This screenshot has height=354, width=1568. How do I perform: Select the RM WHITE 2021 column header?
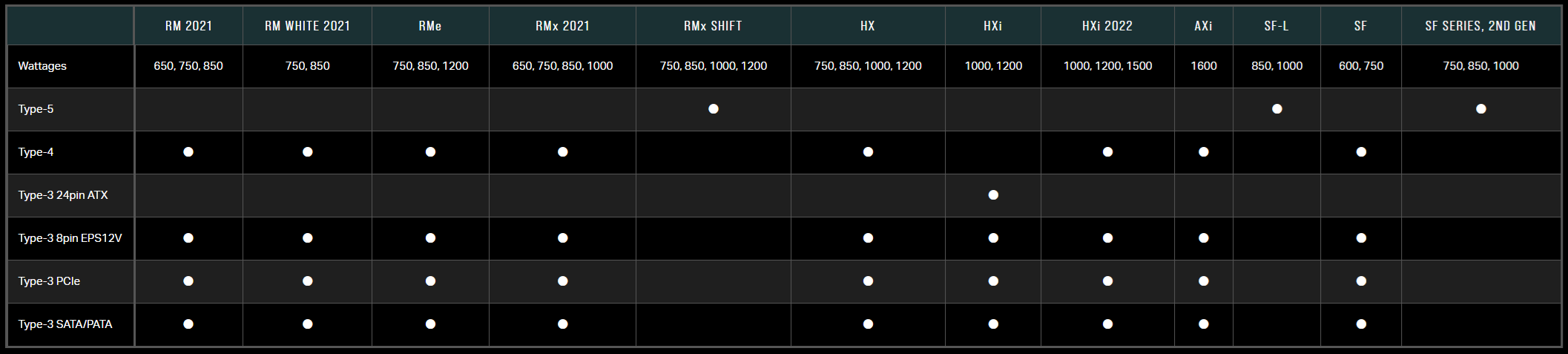(x=307, y=26)
